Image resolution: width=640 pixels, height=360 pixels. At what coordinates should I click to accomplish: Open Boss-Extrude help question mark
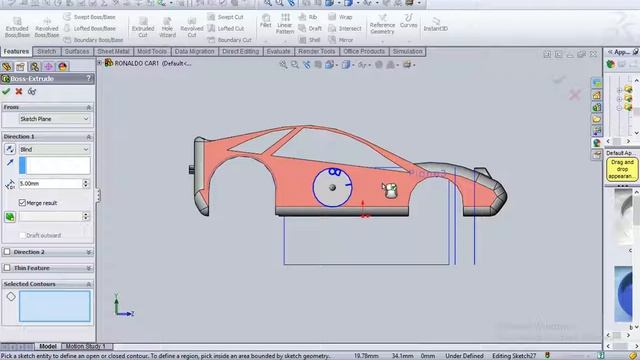[x=89, y=78]
